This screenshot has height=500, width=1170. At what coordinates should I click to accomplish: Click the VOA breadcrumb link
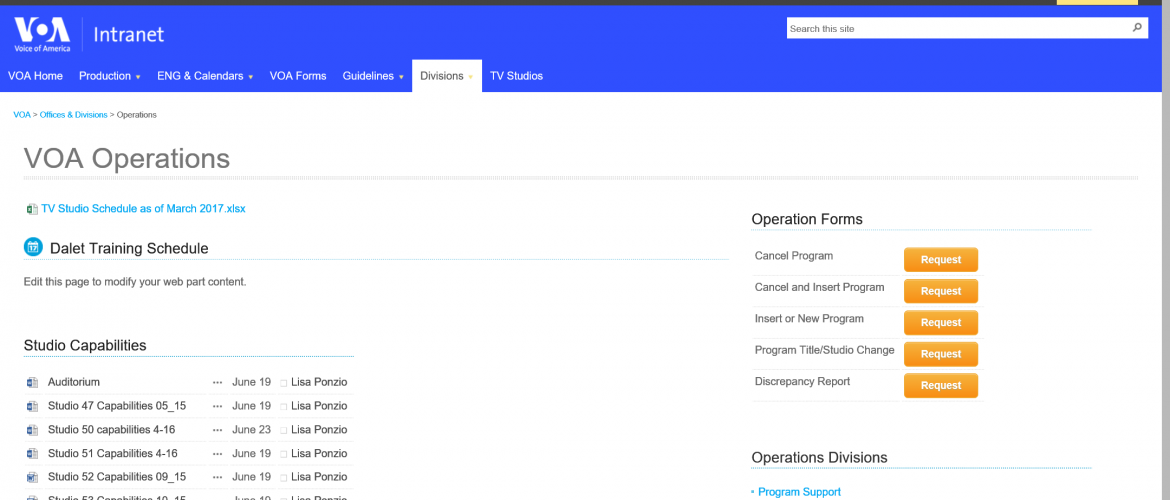(22, 115)
